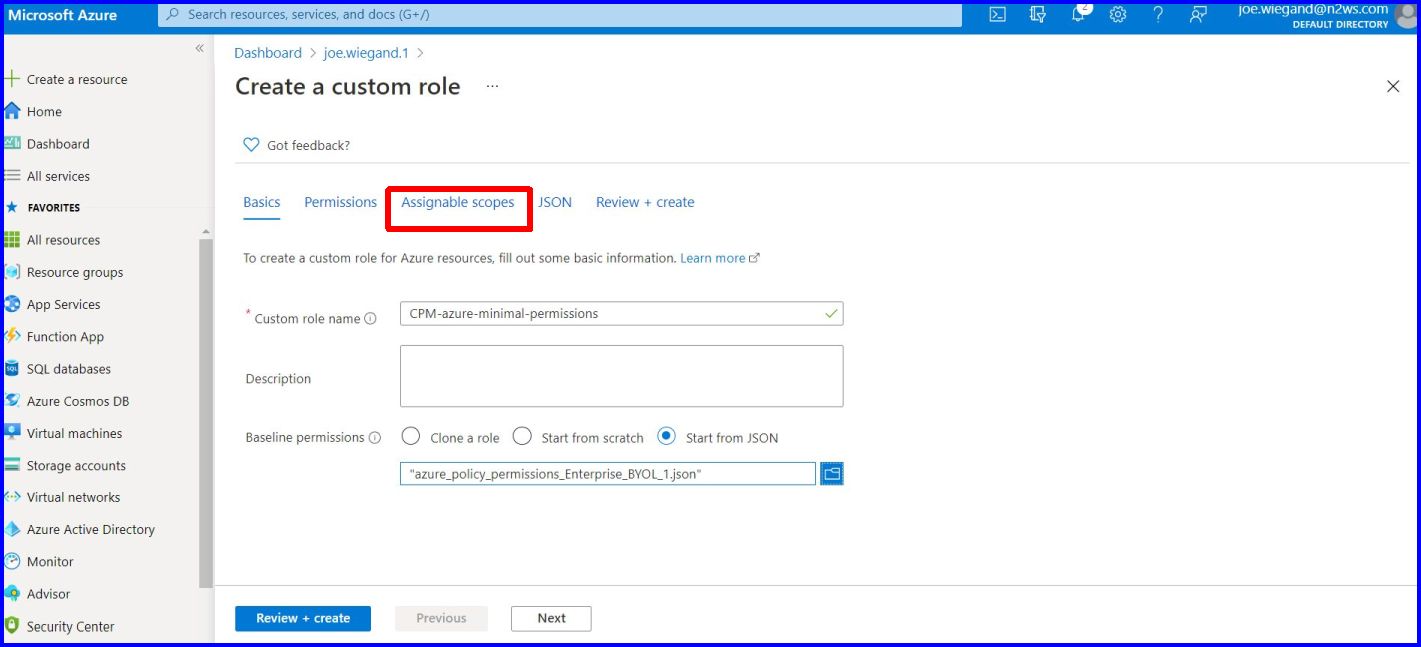
Task: Click the Review + create button
Action: 303,618
